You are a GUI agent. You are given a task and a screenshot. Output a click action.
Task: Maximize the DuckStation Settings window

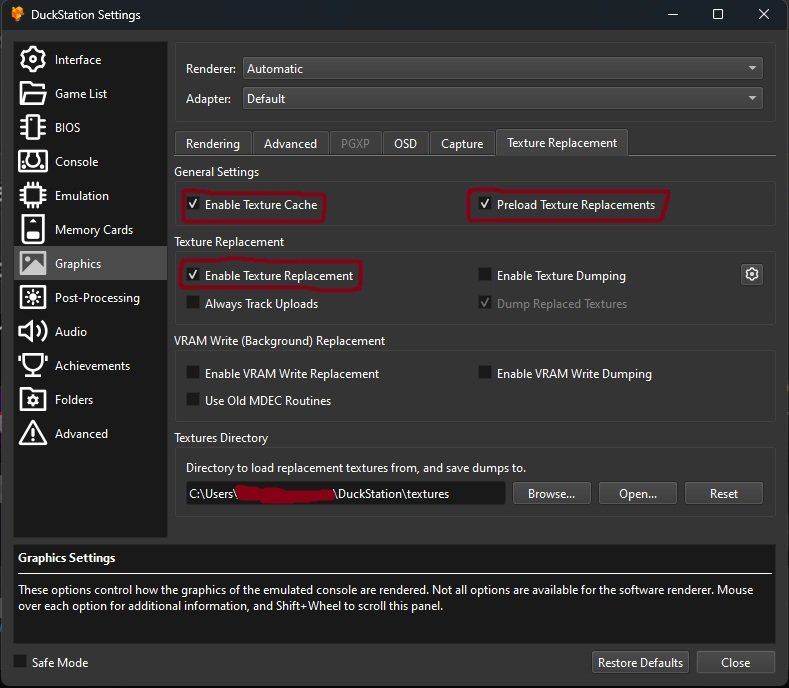click(718, 14)
